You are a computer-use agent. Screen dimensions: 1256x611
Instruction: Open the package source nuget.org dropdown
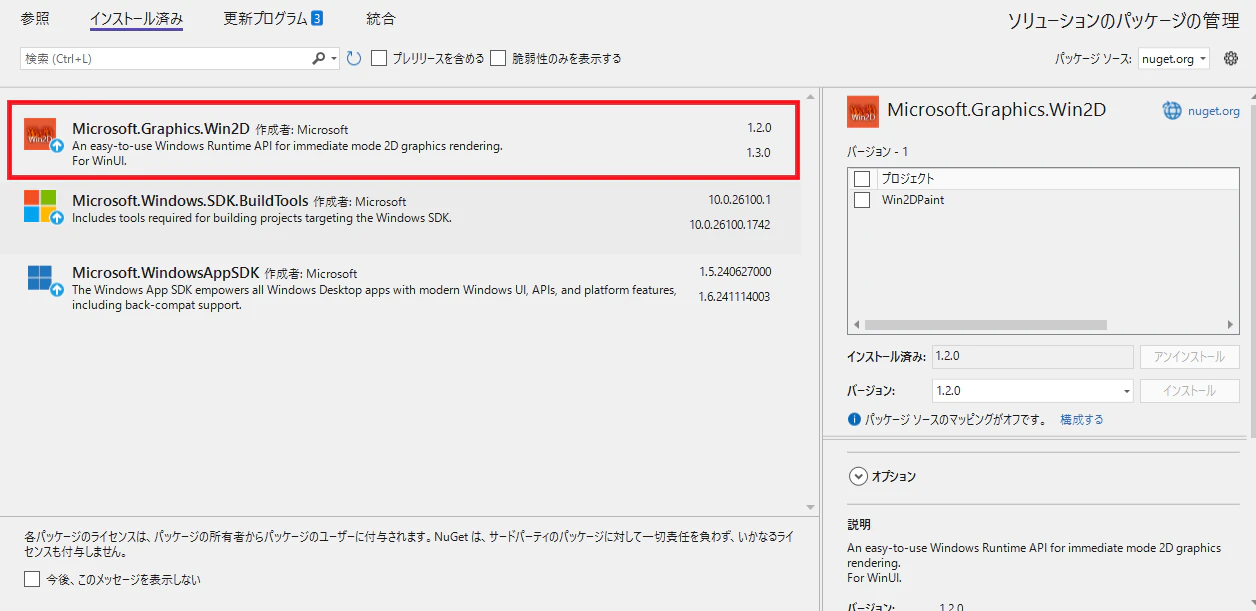1173,59
